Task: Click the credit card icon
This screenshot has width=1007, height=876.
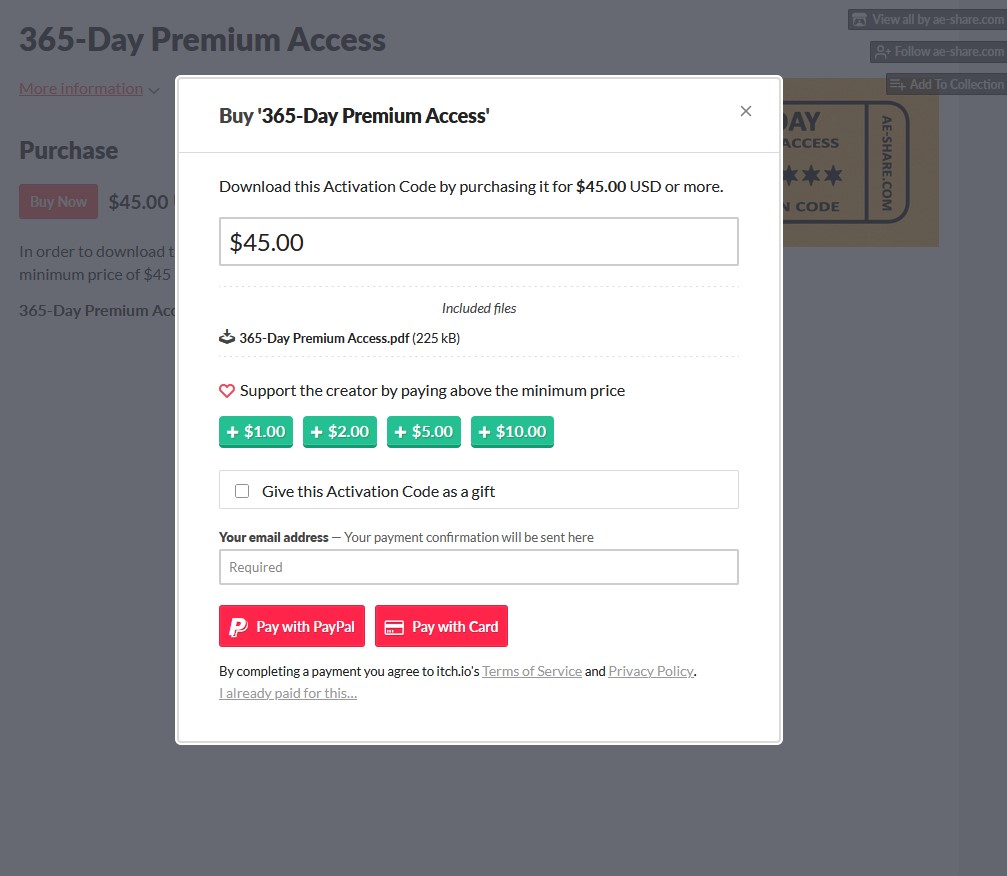Action: [x=394, y=627]
